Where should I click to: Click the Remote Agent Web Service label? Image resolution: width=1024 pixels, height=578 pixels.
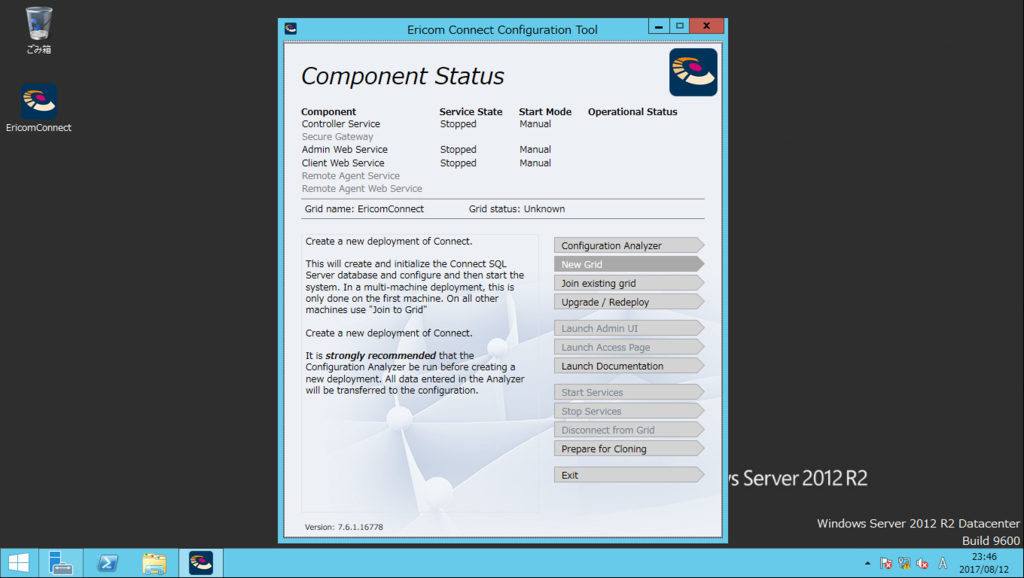coord(362,189)
